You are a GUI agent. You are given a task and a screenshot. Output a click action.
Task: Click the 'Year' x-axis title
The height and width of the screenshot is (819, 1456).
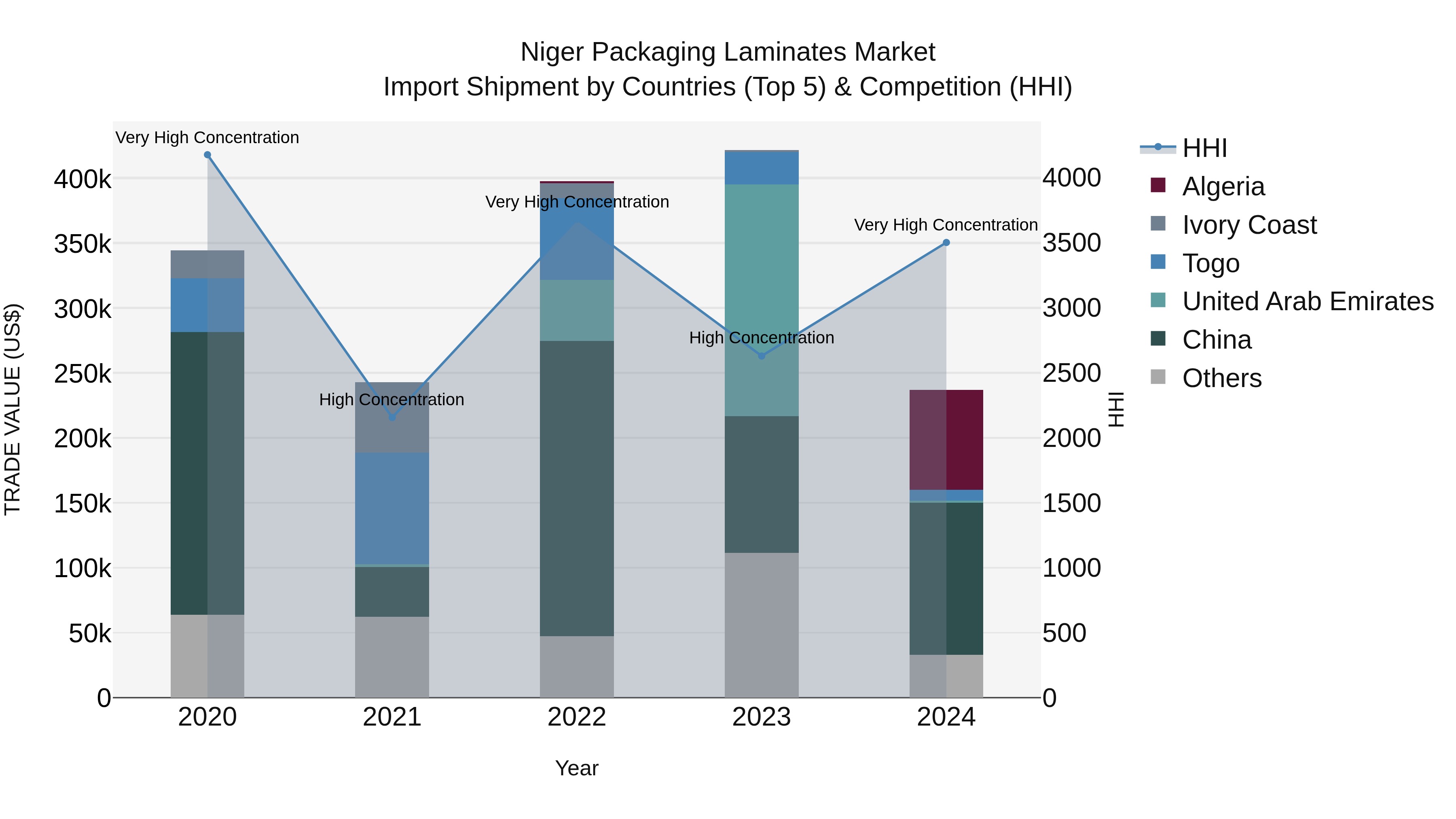[x=576, y=768]
